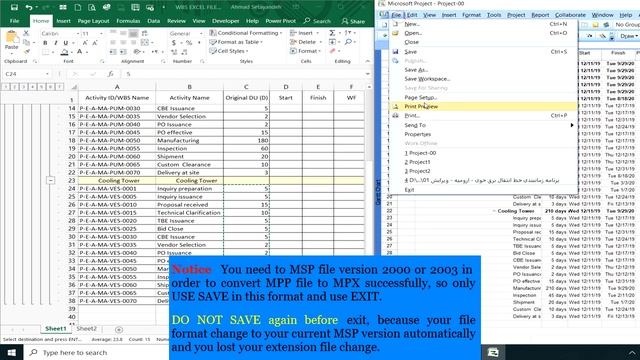The image size is (640, 360).
Task: Click the Decrease Font Size icon
Action: [x=95, y=42]
